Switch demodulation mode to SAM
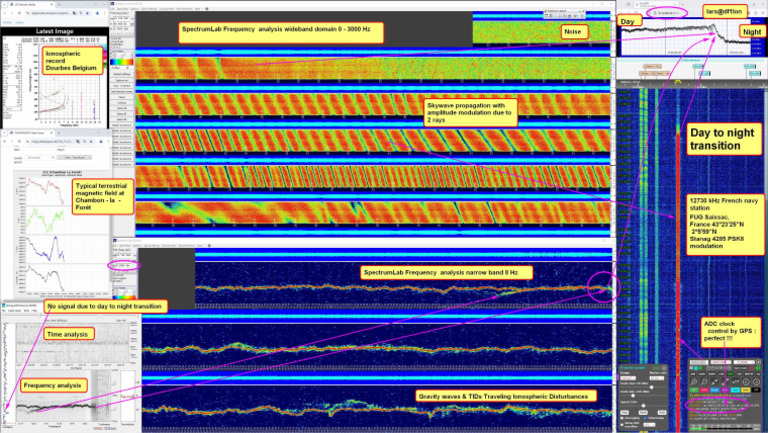The height and width of the screenshot is (433, 768). (702, 374)
